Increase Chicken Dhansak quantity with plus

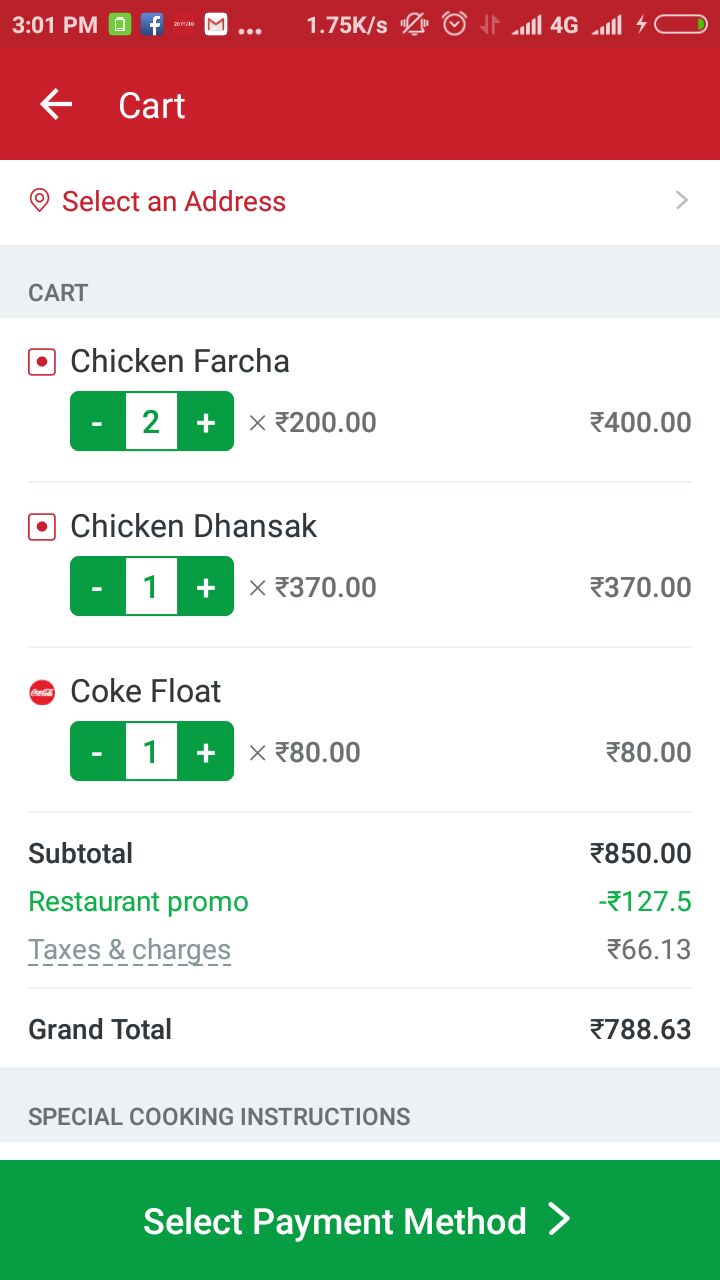(206, 587)
